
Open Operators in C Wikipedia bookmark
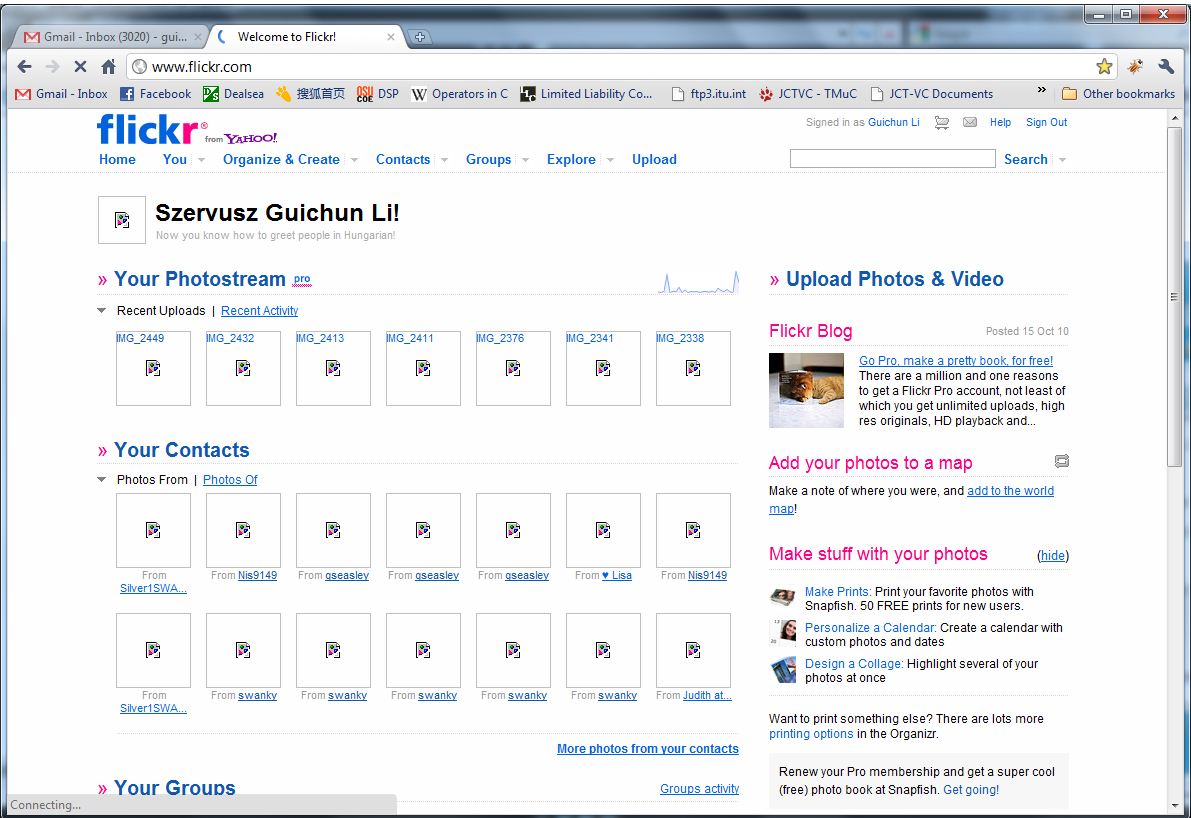click(x=460, y=94)
